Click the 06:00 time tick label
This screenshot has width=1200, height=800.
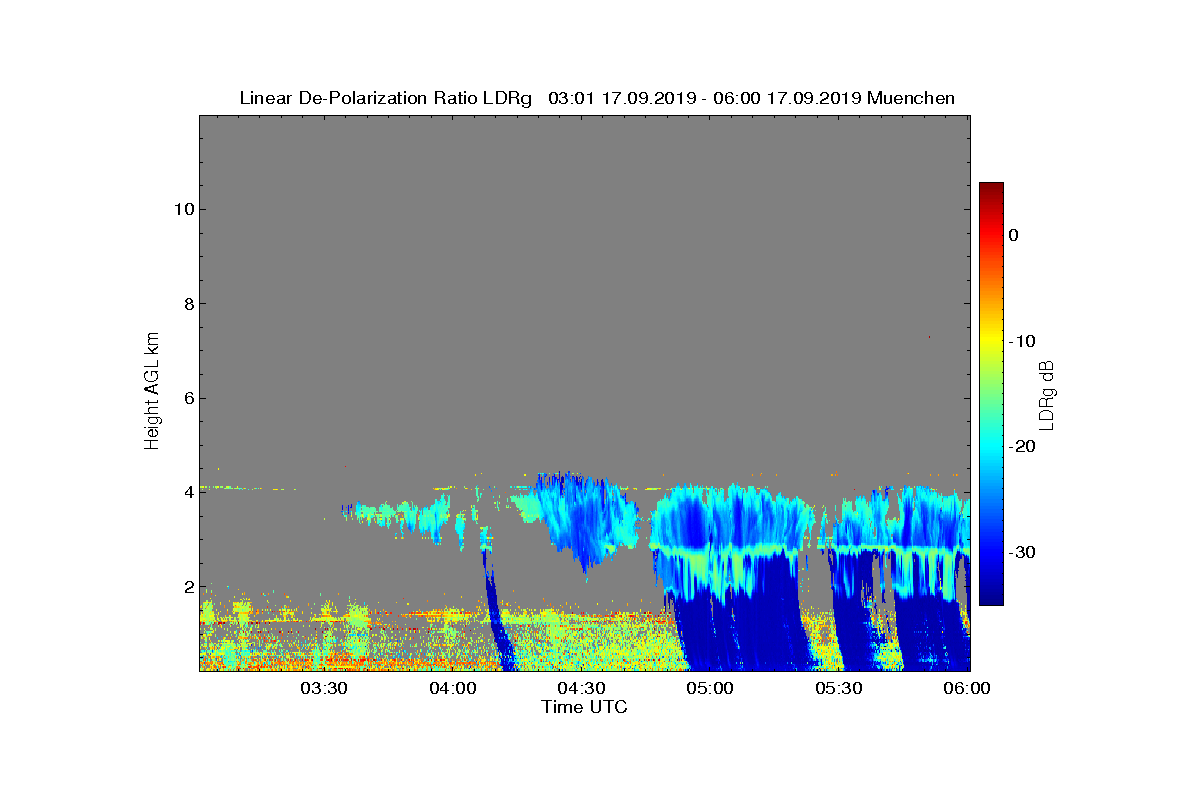point(966,688)
